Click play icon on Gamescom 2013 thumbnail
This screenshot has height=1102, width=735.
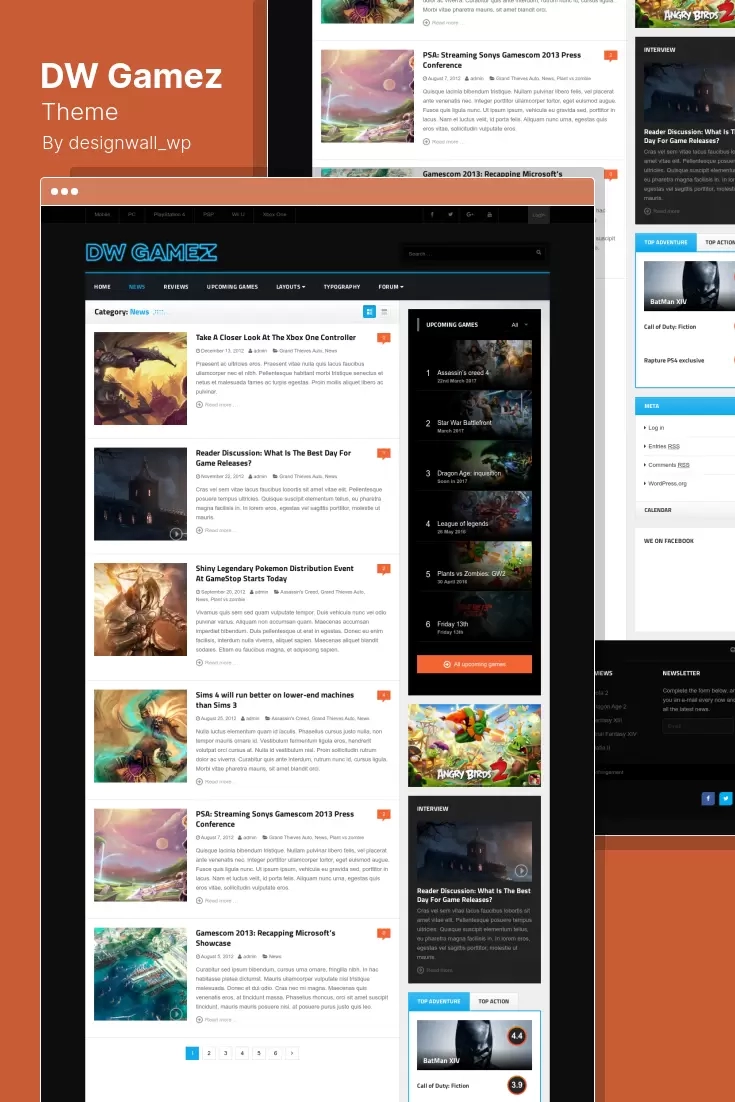(176, 1013)
